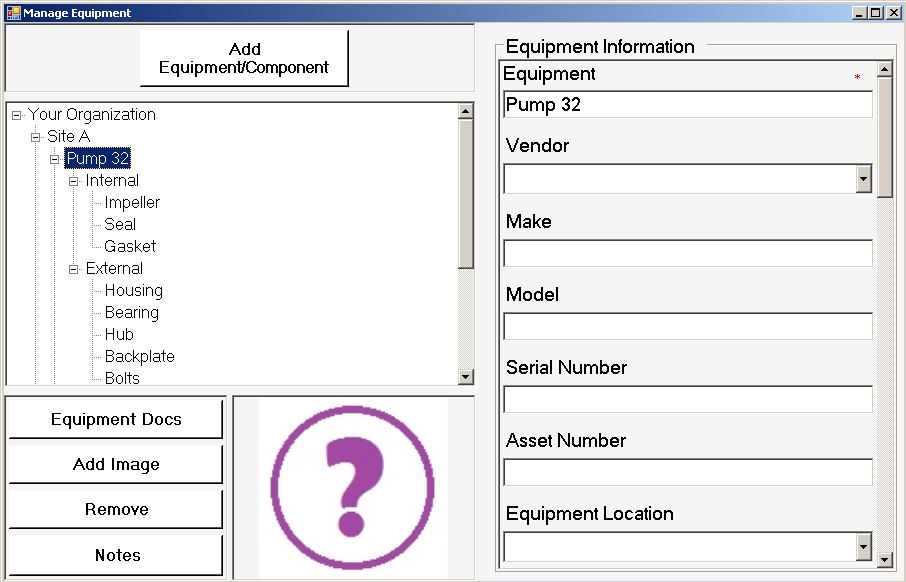This screenshot has width=906, height=582.
Task: Collapse the Site A tree node
Action: point(36,137)
